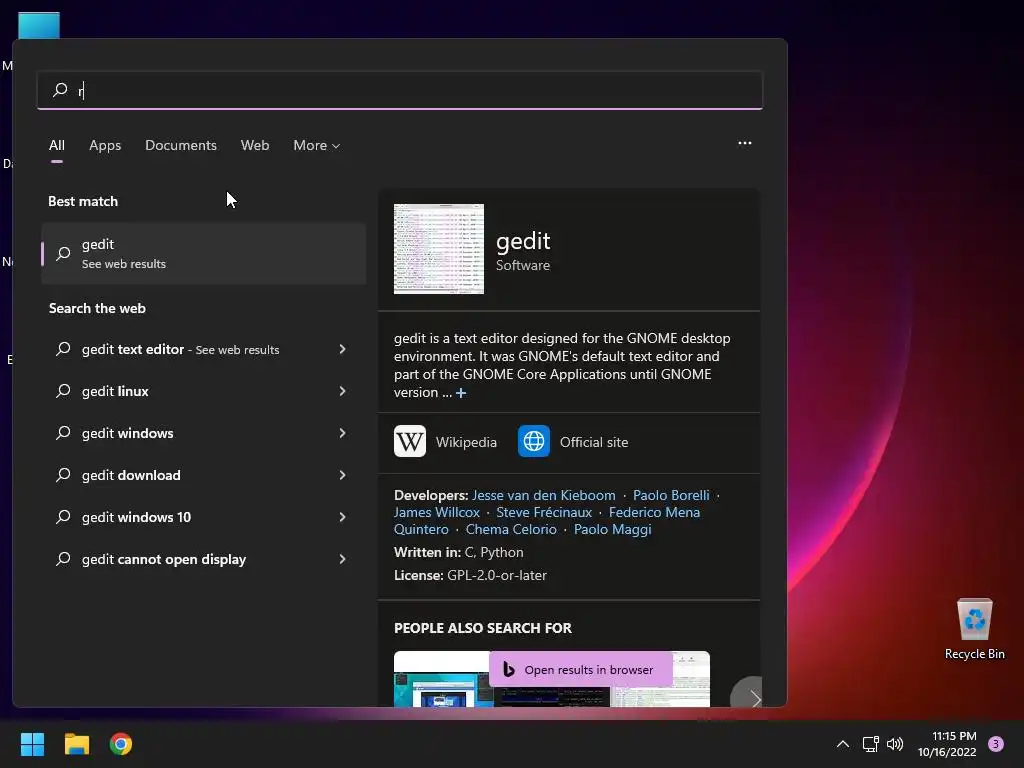Viewport: 1024px width, 768px height.
Task: Open the clock and date flyout
Action: 947,744
